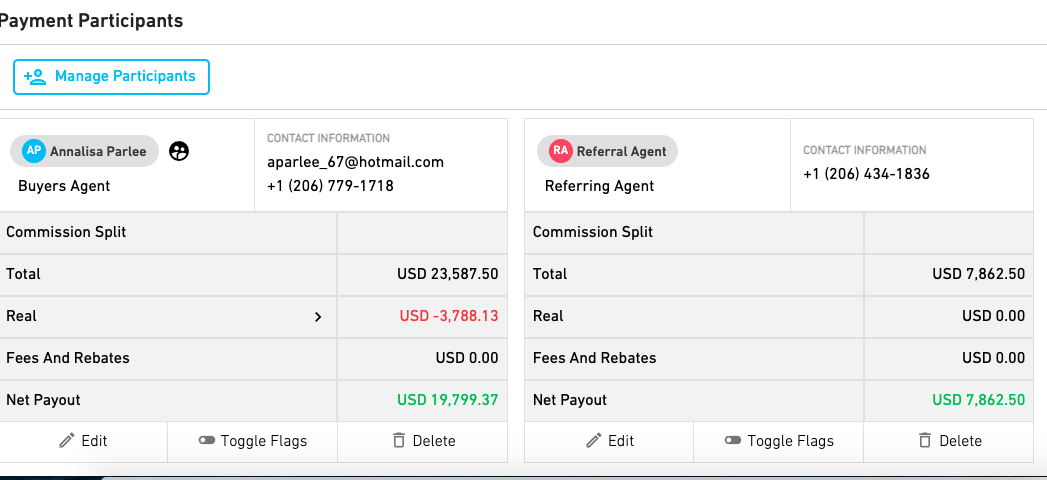Click the email aparlee_67@hotmail.com
The width and height of the screenshot is (1047, 480).
pyautogui.click(x=355, y=162)
